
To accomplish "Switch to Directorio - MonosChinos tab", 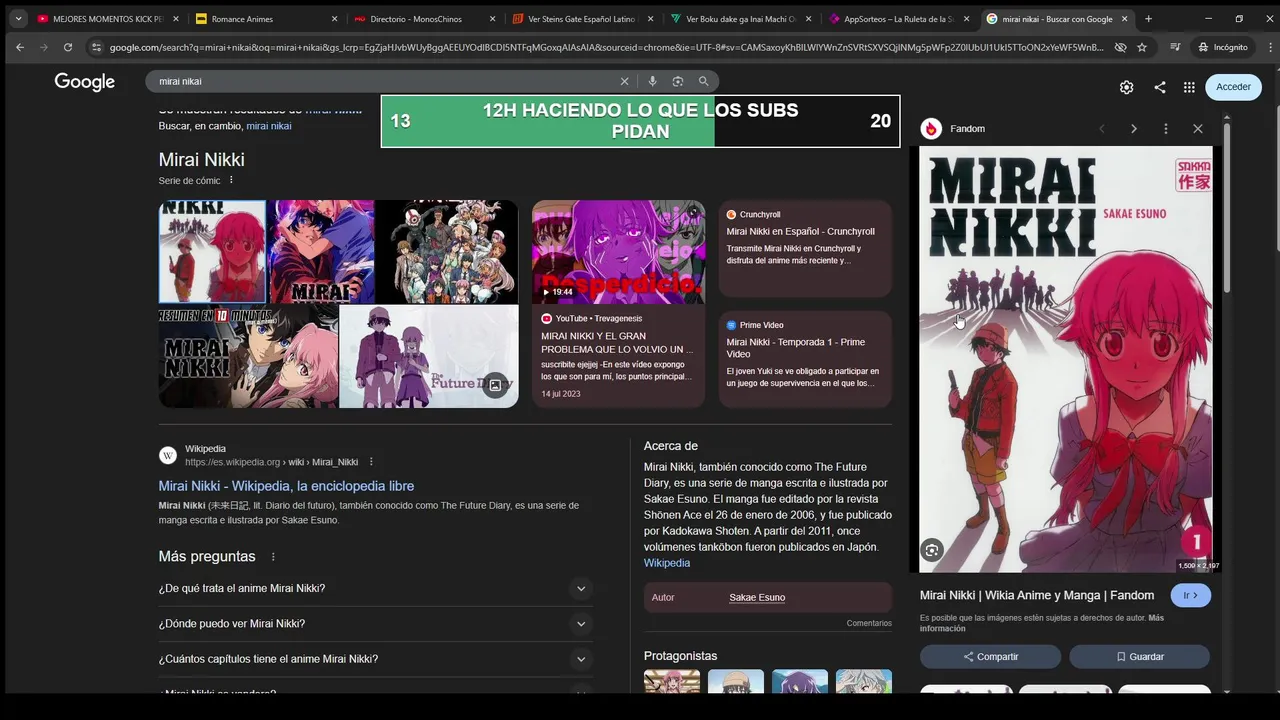I will [x=424, y=18].
